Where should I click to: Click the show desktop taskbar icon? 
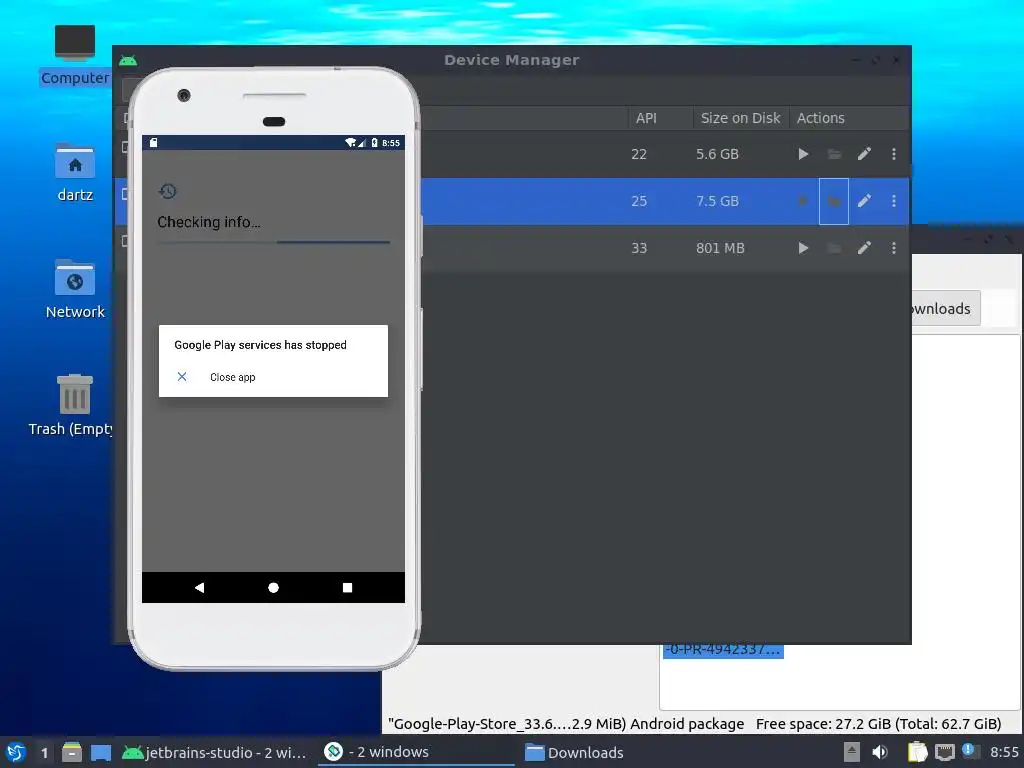[x=101, y=753]
